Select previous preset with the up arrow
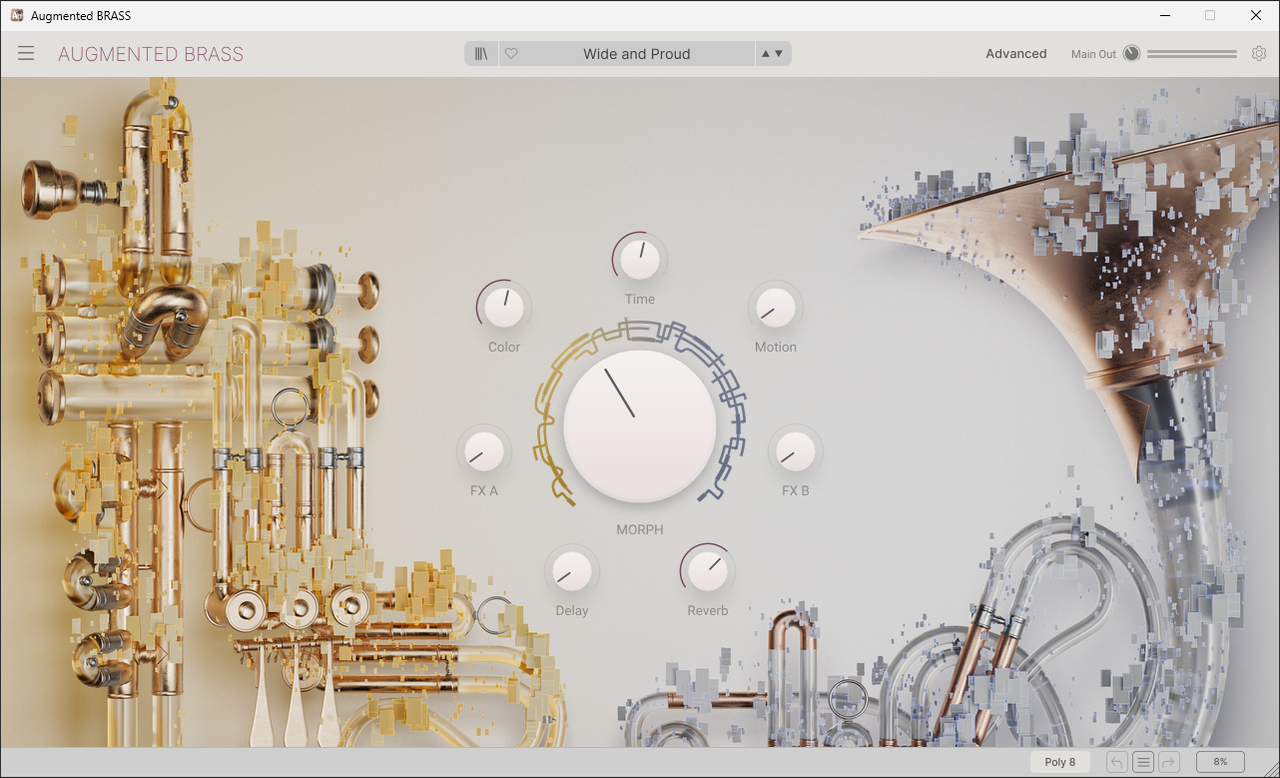 pyautogui.click(x=766, y=54)
